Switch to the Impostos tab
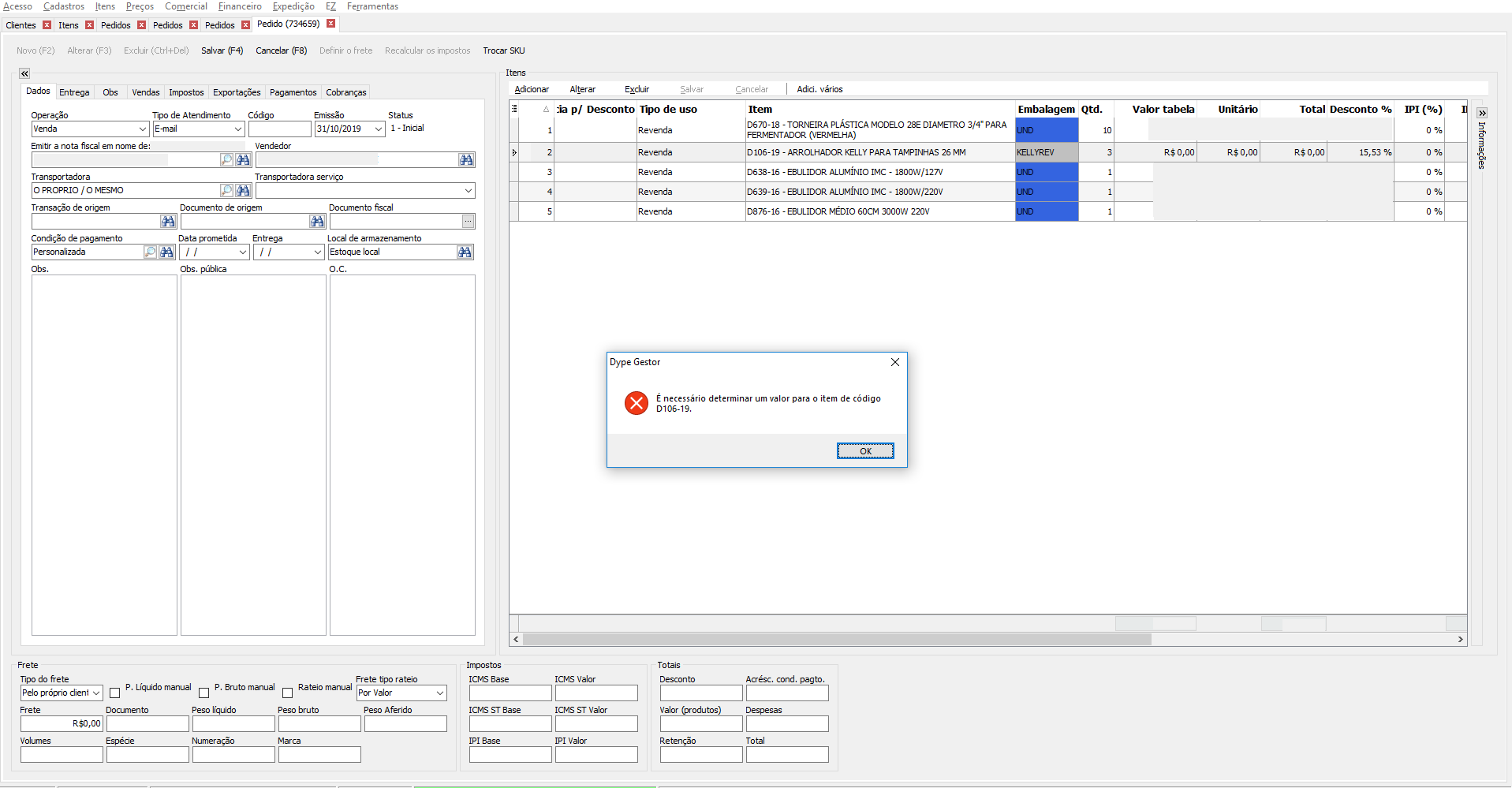The height and width of the screenshot is (788, 1512). pos(186,92)
